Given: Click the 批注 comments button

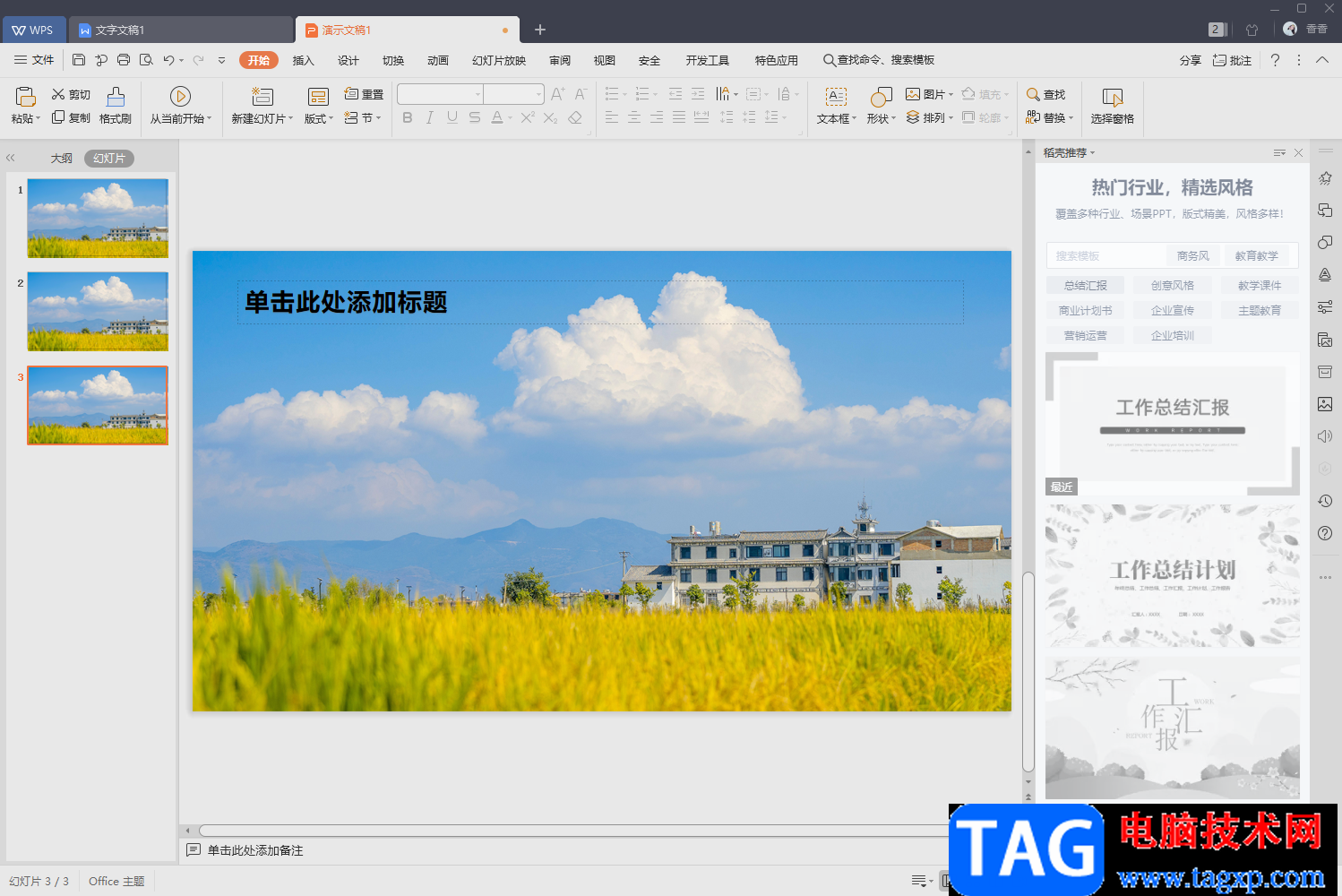Looking at the screenshot, I should [x=1233, y=60].
